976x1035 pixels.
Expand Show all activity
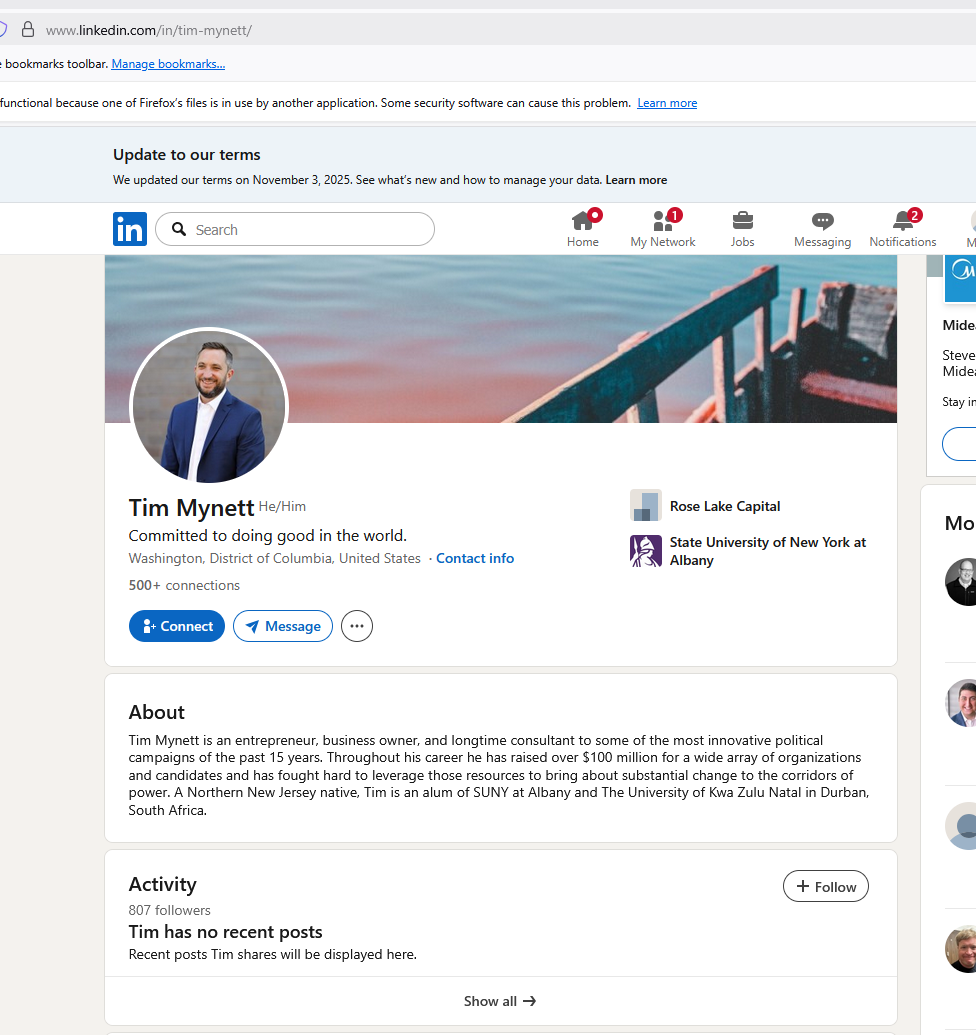[x=500, y=1001]
